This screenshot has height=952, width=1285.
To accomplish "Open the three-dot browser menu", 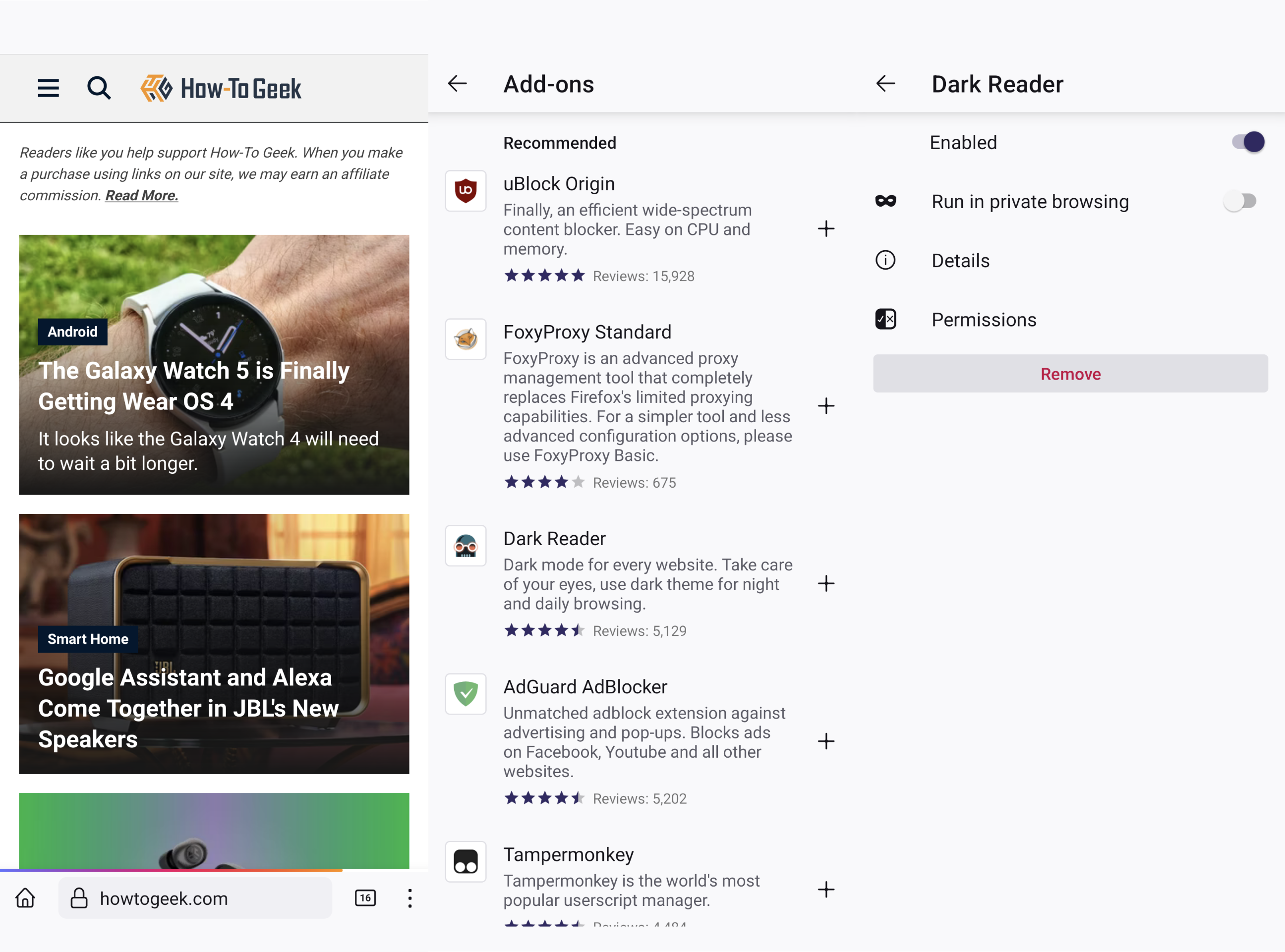I will pos(409,898).
